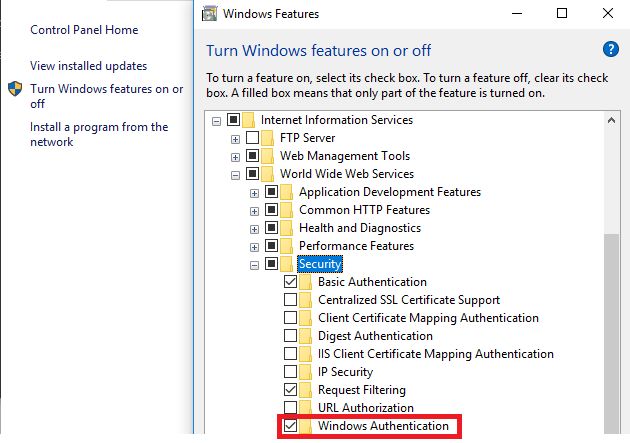Screen dimensions: 630x443
Task: Uncheck the Request Filtering checkbox
Action: point(290,390)
